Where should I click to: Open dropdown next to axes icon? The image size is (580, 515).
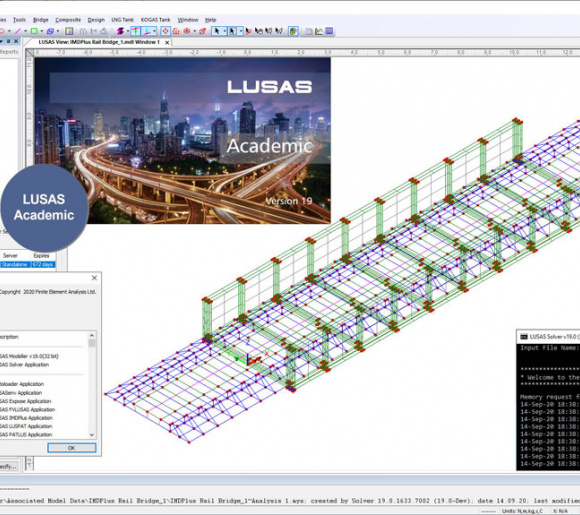click(154, 31)
